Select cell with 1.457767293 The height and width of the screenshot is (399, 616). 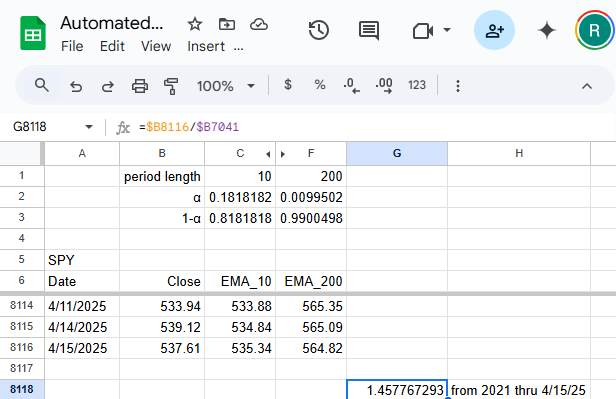pyautogui.click(x=397, y=390)
